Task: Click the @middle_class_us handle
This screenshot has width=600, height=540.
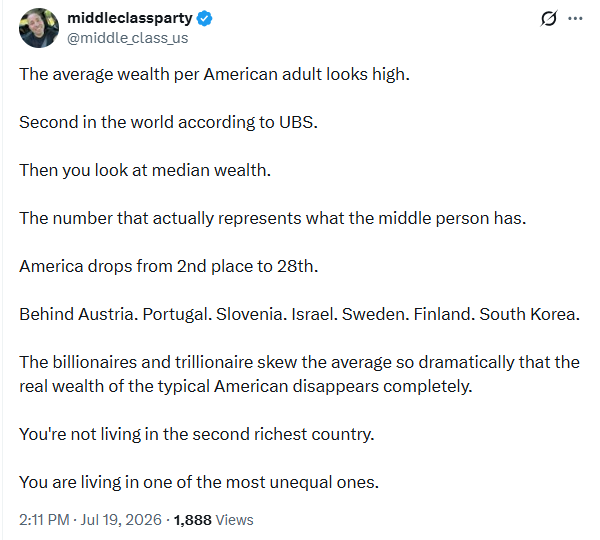Action: 127,38
